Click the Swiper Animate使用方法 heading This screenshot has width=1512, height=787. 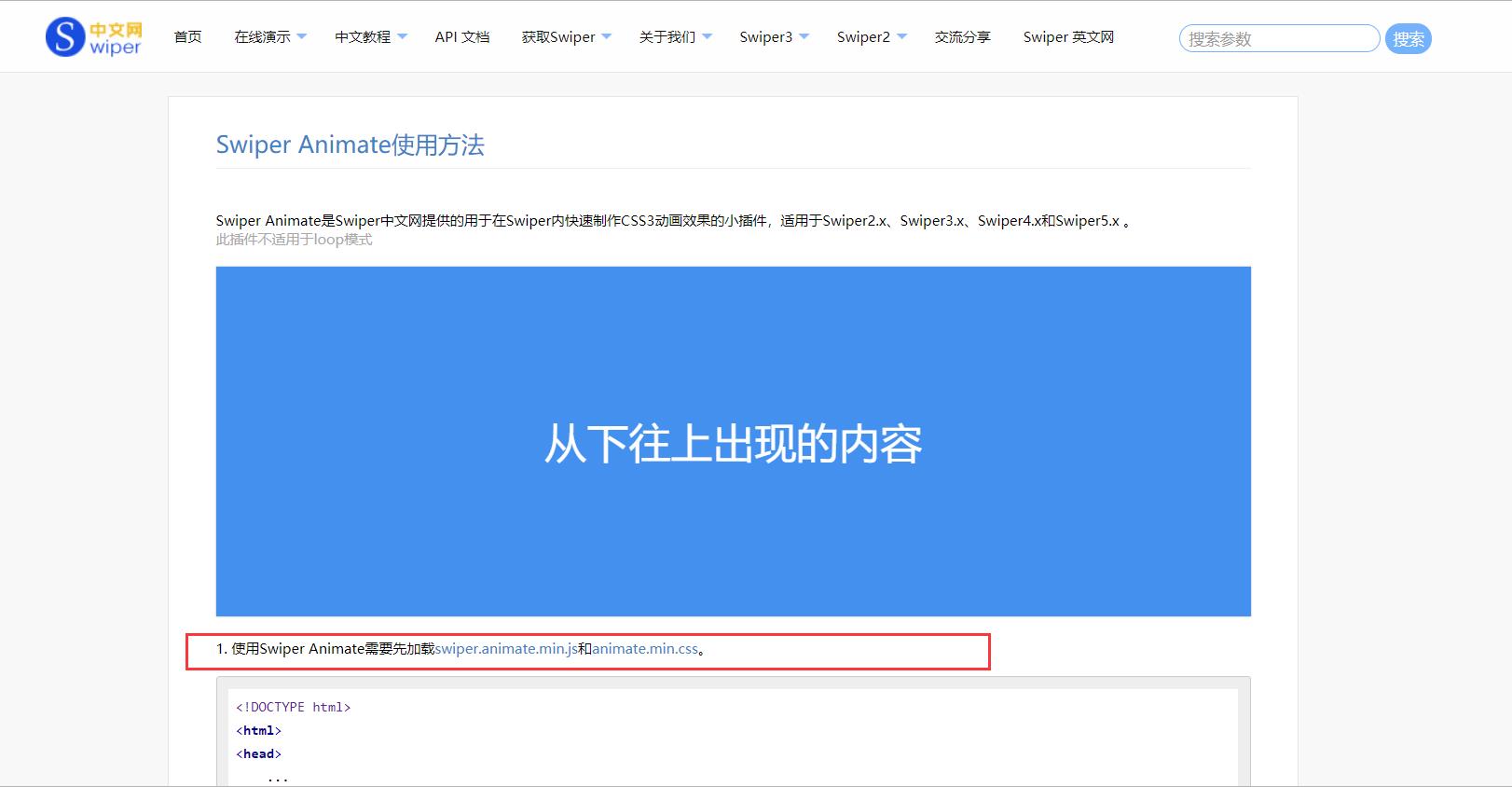pos(351,145)
